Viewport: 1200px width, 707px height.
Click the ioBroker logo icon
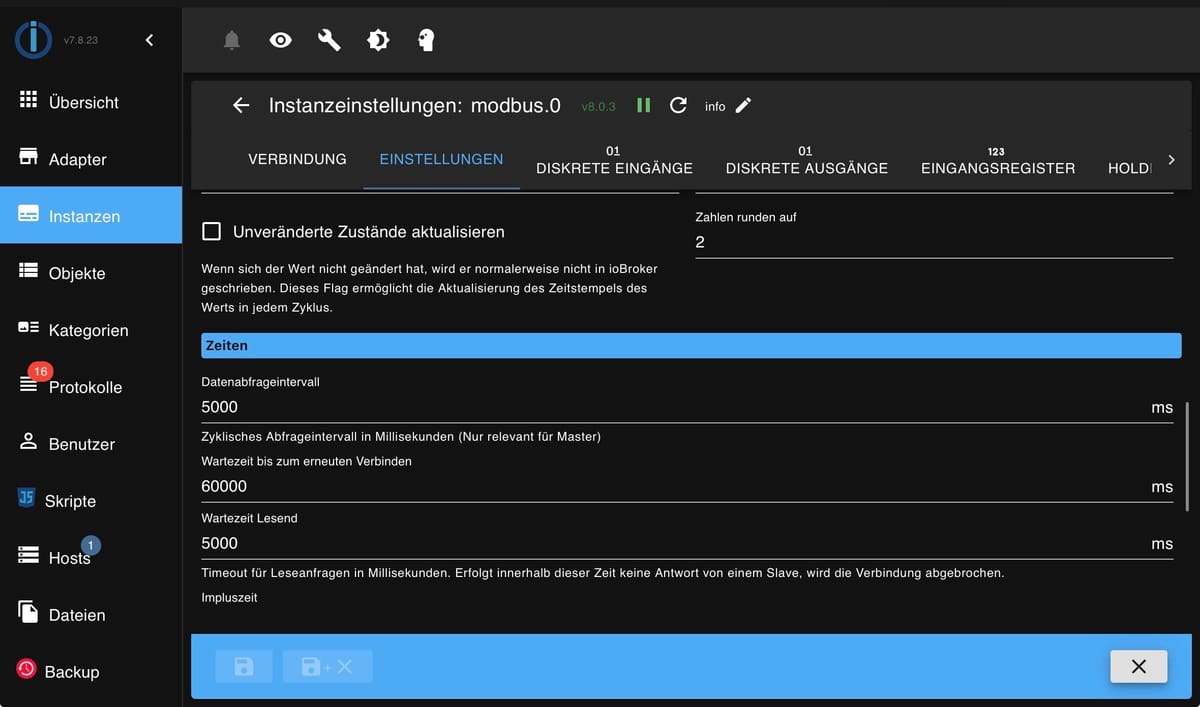tap(33, 40)
